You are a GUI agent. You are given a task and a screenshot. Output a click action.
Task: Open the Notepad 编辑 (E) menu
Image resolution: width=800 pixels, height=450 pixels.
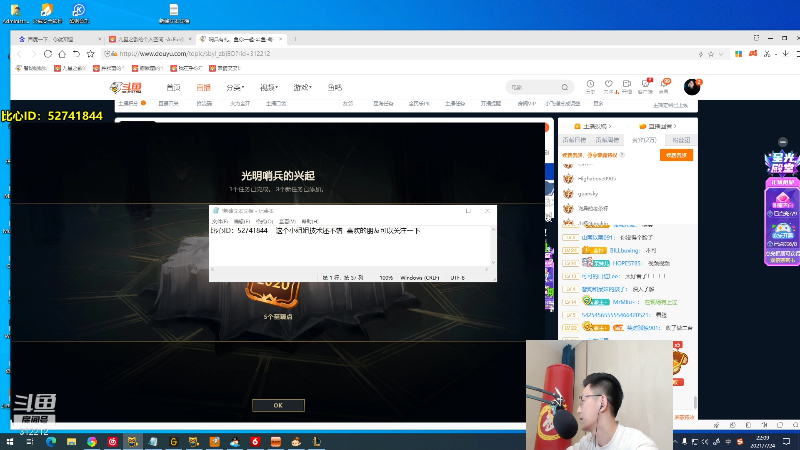(241, 221)
